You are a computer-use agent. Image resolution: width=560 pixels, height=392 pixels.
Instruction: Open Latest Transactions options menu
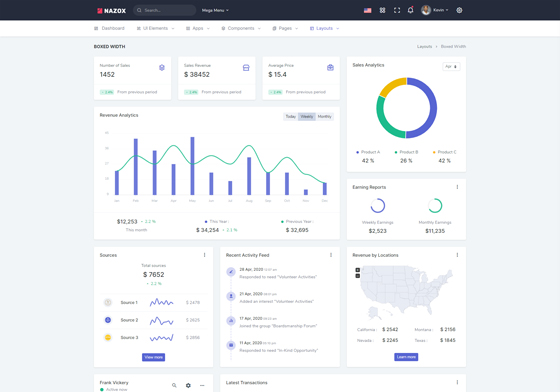(x=457, y=382)
